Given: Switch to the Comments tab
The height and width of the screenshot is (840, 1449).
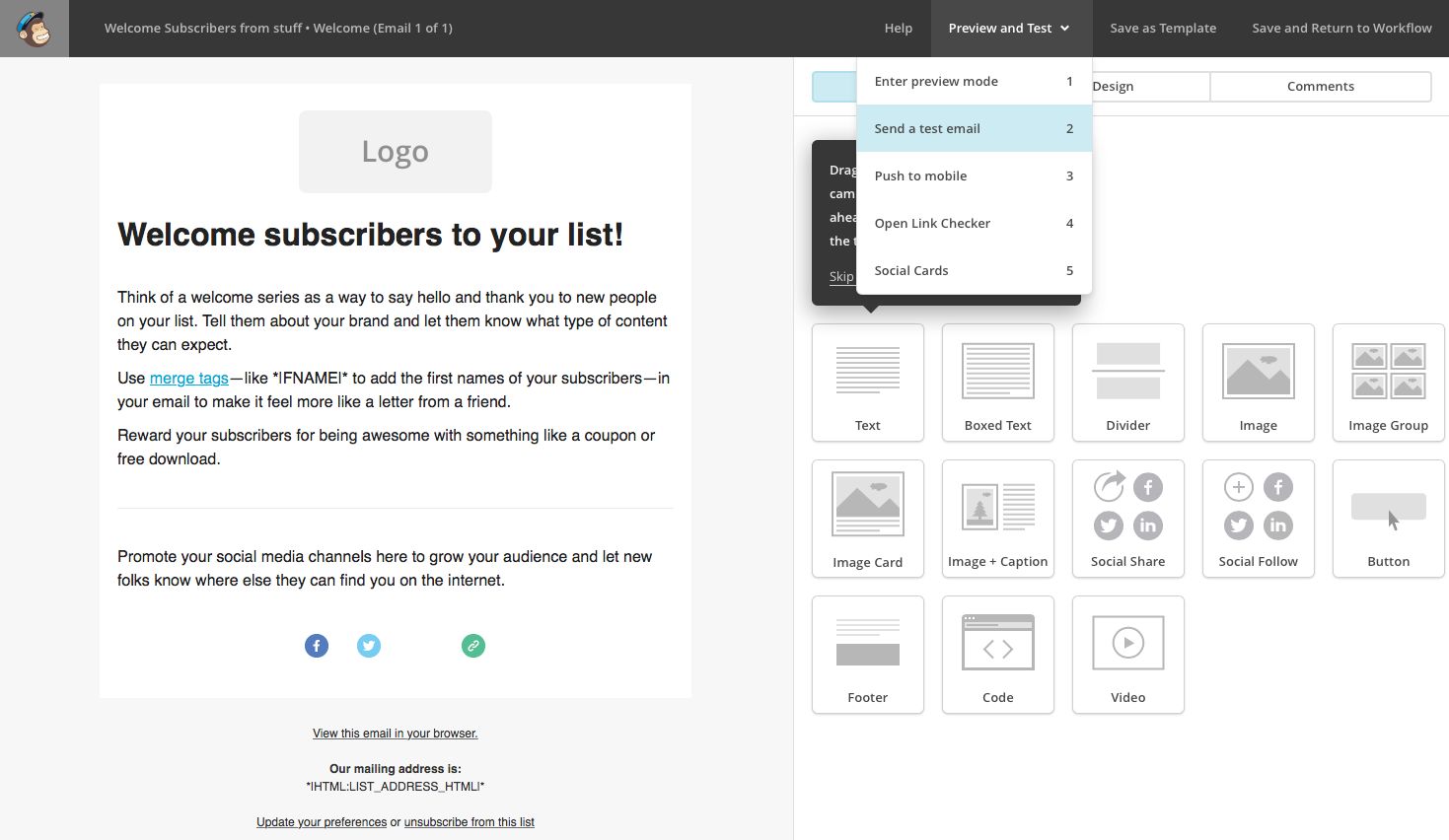Looking at the screenshot, I should pos(1321,87).
